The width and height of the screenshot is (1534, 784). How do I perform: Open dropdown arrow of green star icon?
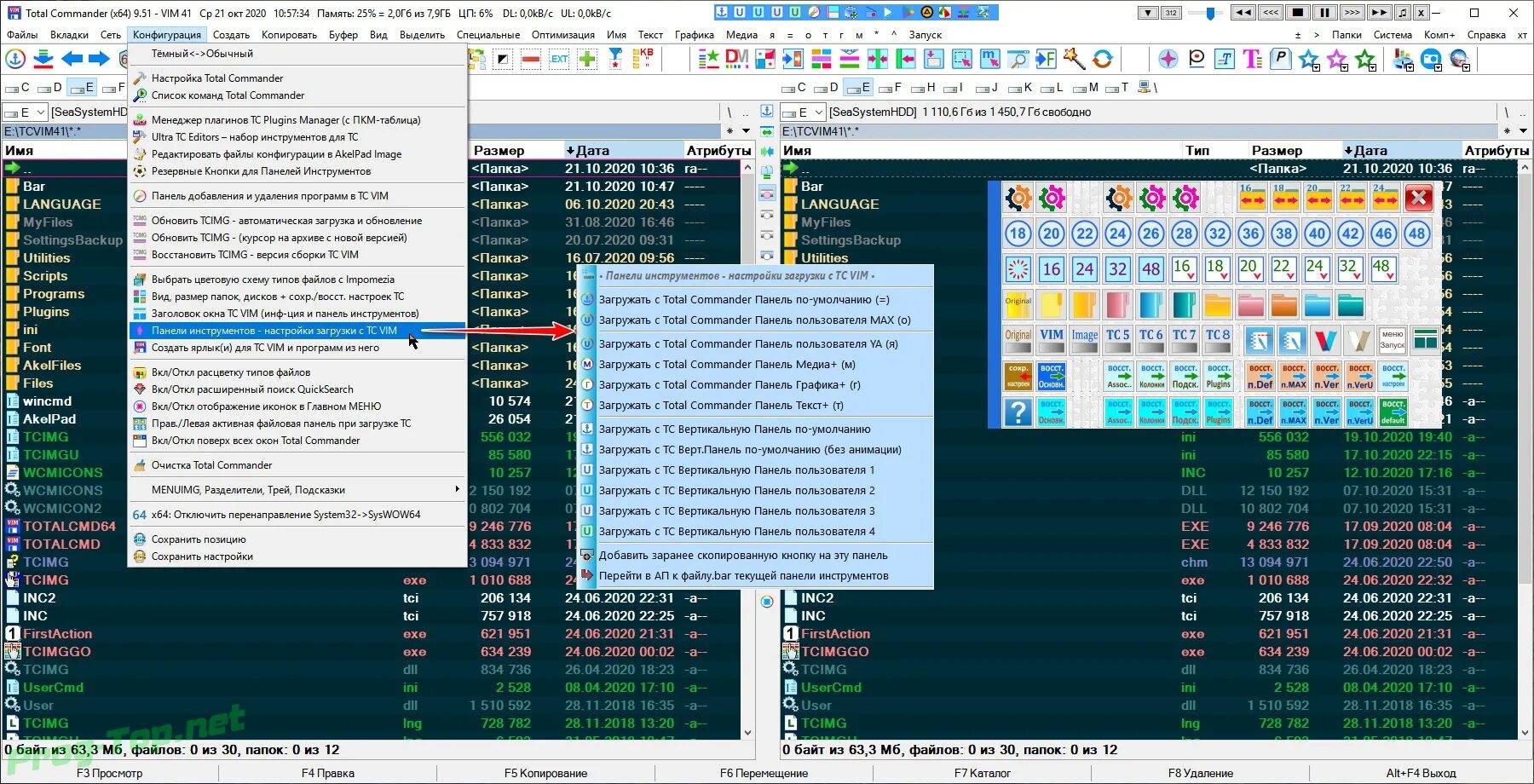click(1372, 67)
